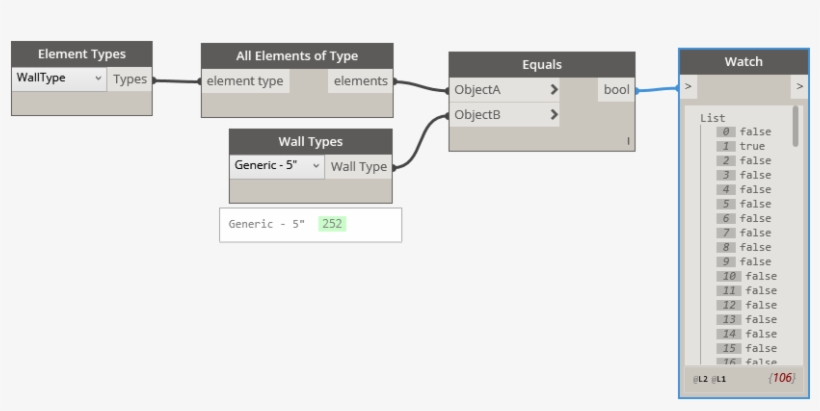This screenshot has width=820, height=411.
Task: Click the Types output port
Action: tap(130, 79)
